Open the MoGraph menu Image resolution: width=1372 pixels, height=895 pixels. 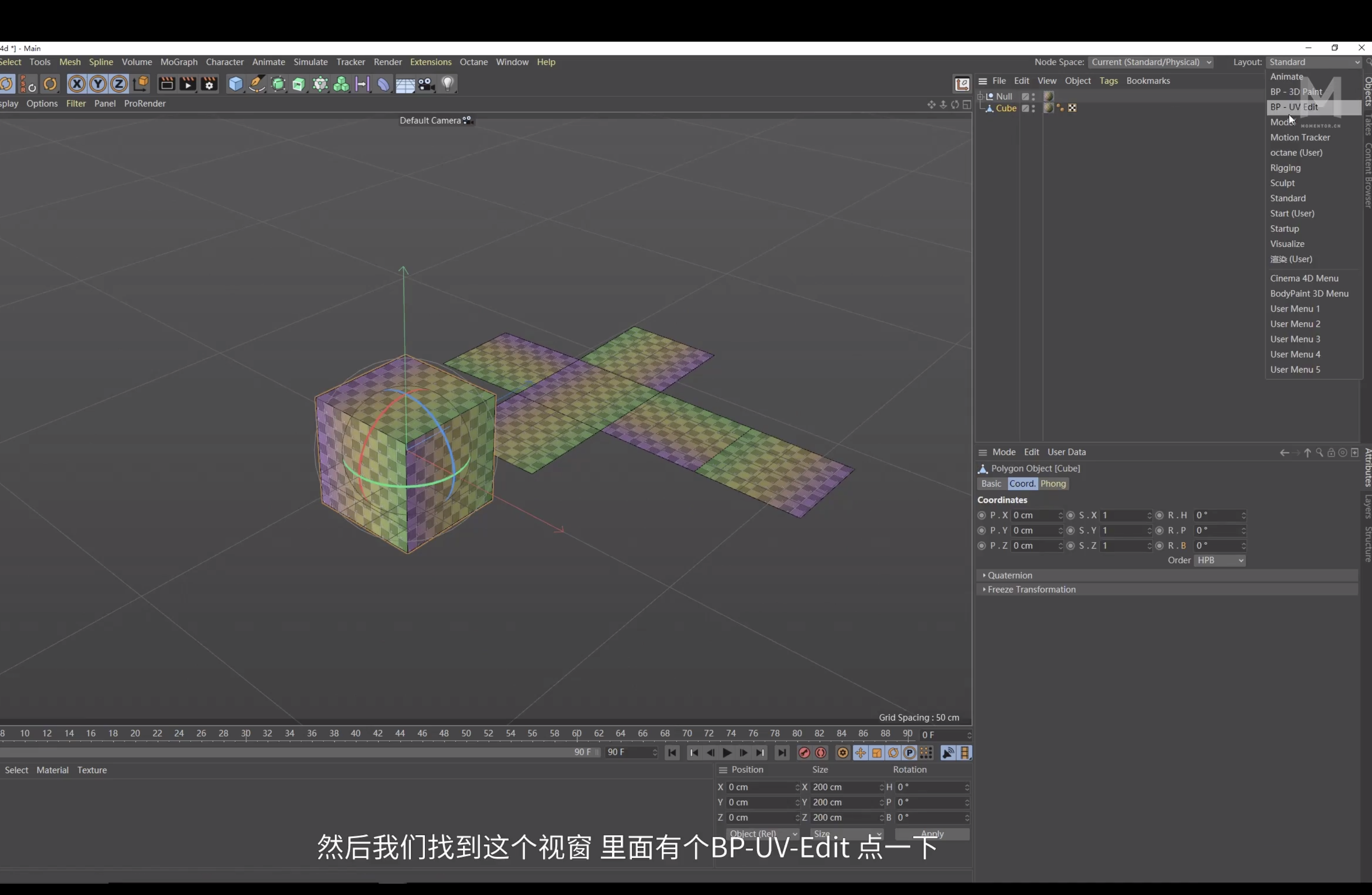[x=179, y=62]
